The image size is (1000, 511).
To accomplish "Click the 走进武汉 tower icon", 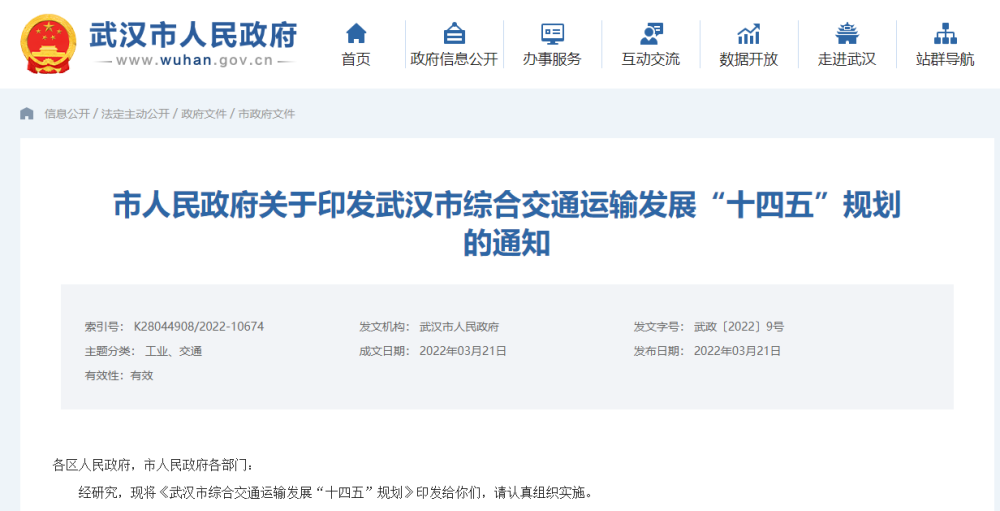I will click(x=847, y=34).
